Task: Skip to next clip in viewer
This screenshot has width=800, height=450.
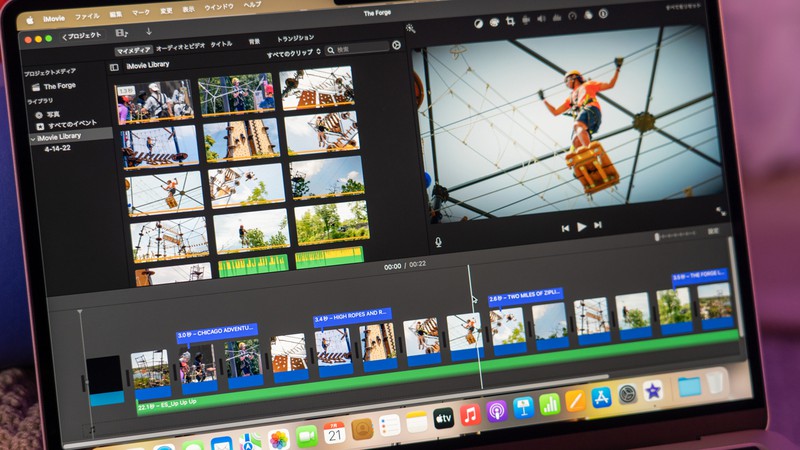Action: (598, 225)
